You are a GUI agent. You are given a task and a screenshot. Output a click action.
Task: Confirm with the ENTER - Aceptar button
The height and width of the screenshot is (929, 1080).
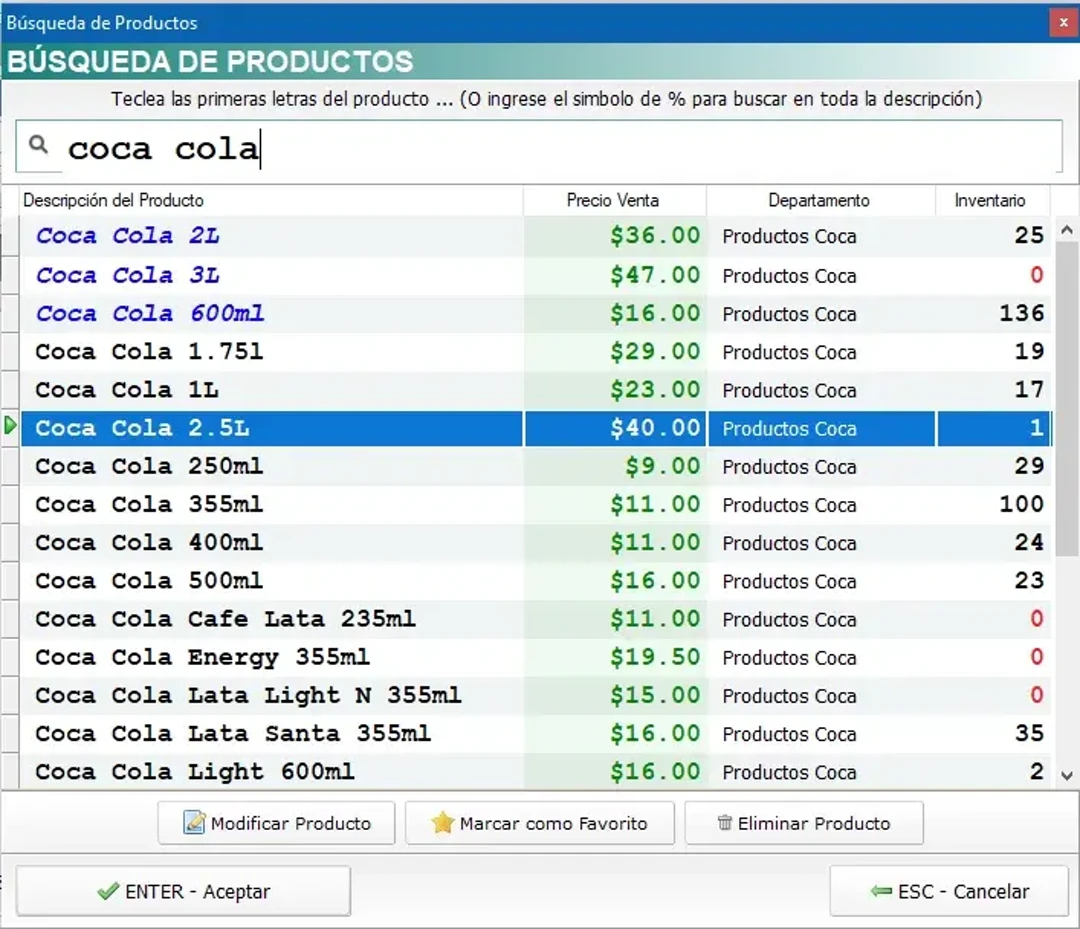(184, 890)
